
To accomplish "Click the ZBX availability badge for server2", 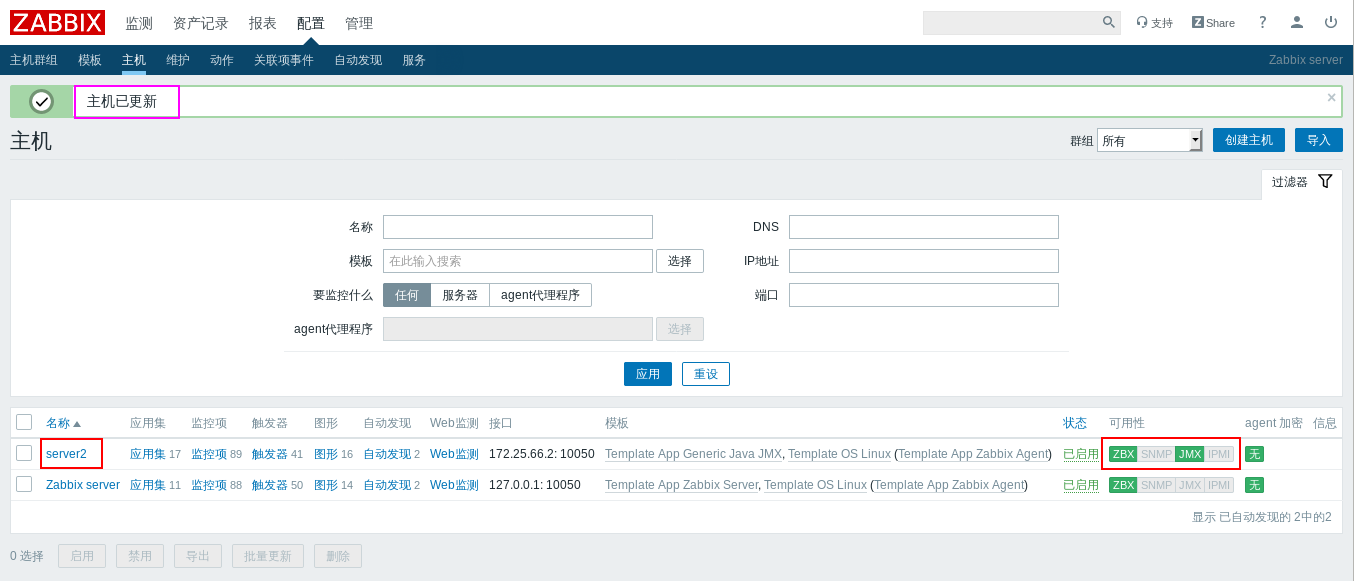I will 1123,454.
